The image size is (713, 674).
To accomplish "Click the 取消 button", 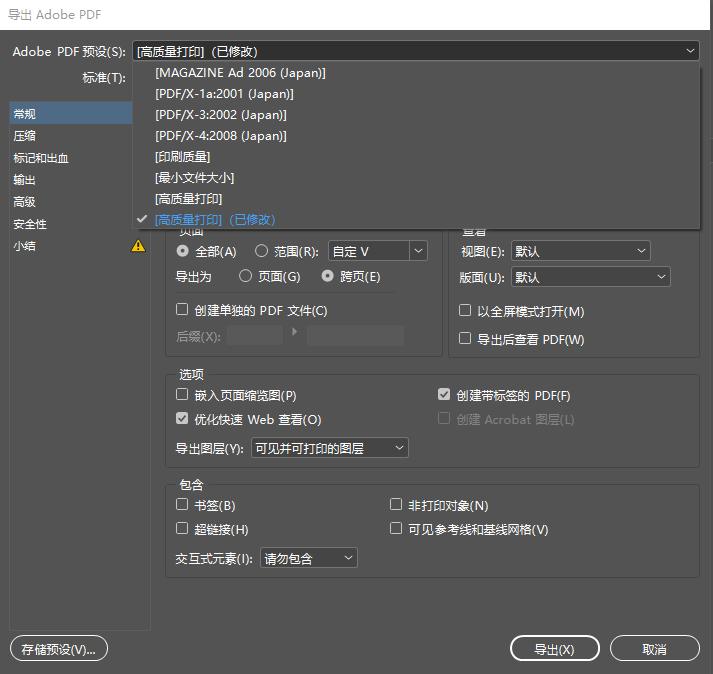I will pyautogui.click(x=654, y=649).
